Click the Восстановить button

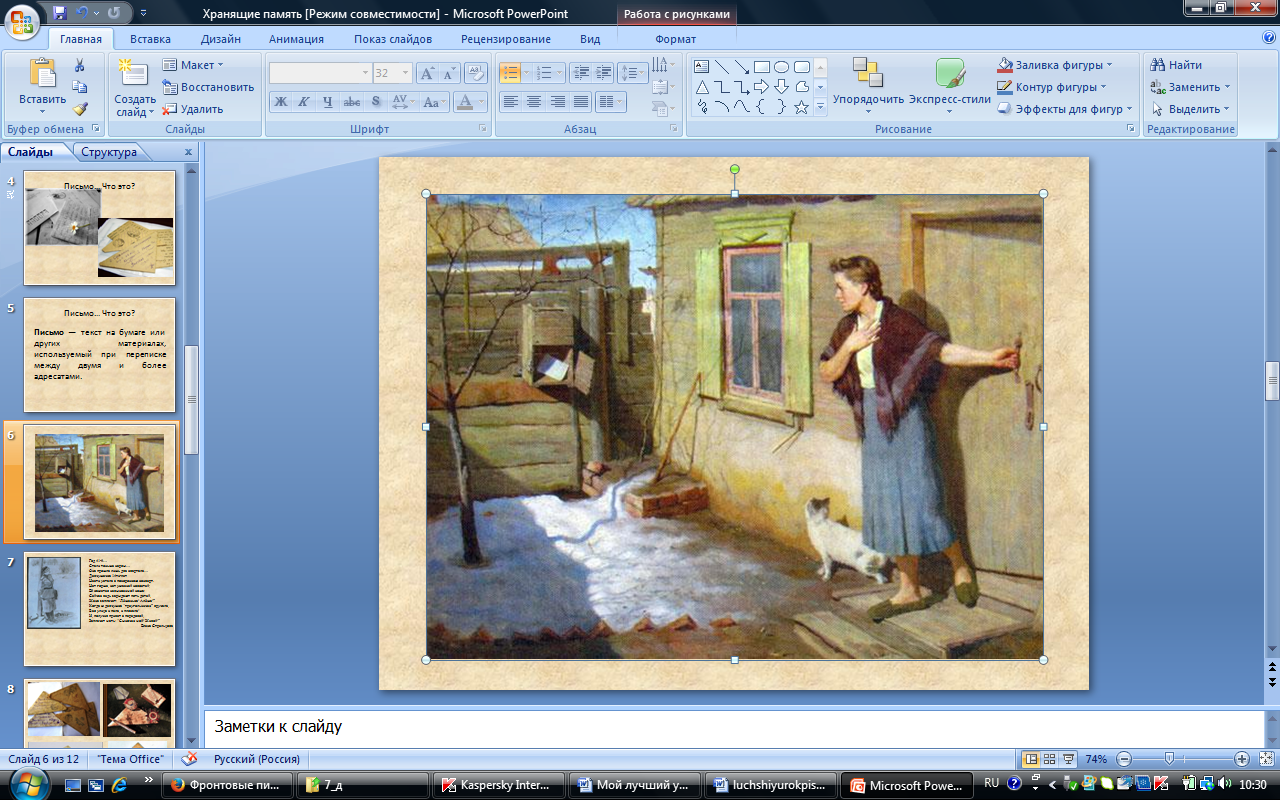(208, 87)
